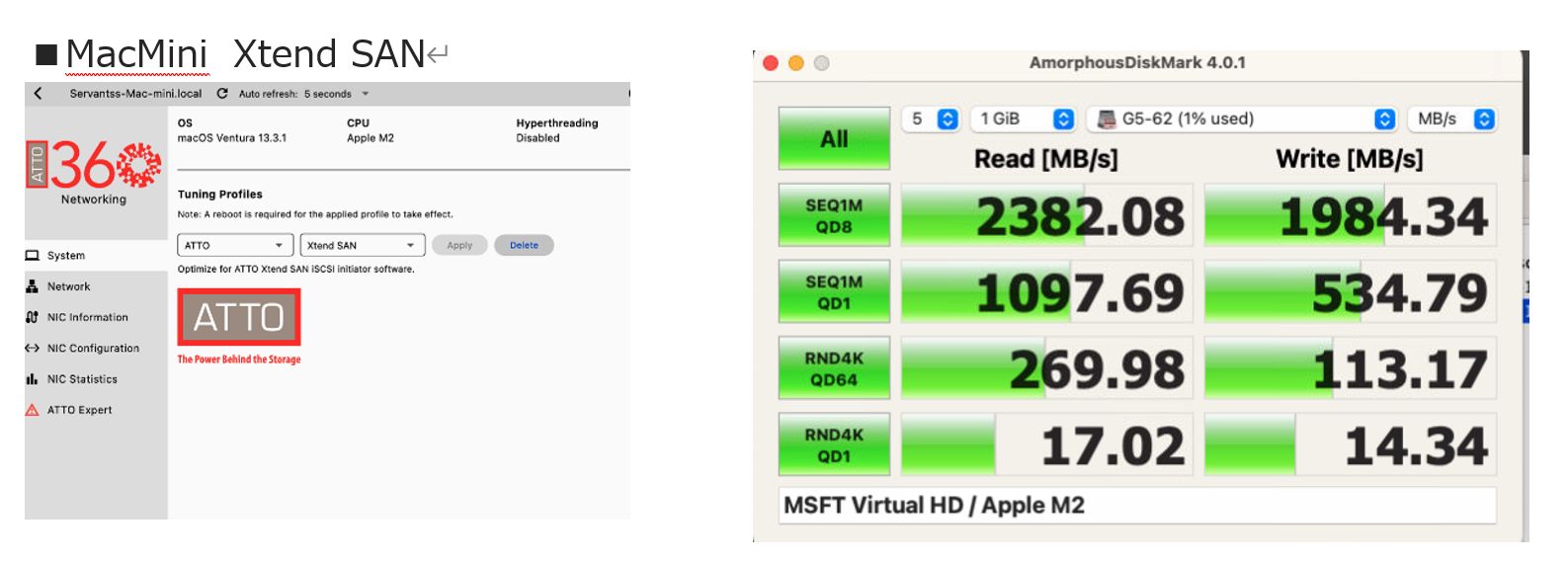
Task: Click the Hyperthreading Disabled value
Action: tap(537, 138)
